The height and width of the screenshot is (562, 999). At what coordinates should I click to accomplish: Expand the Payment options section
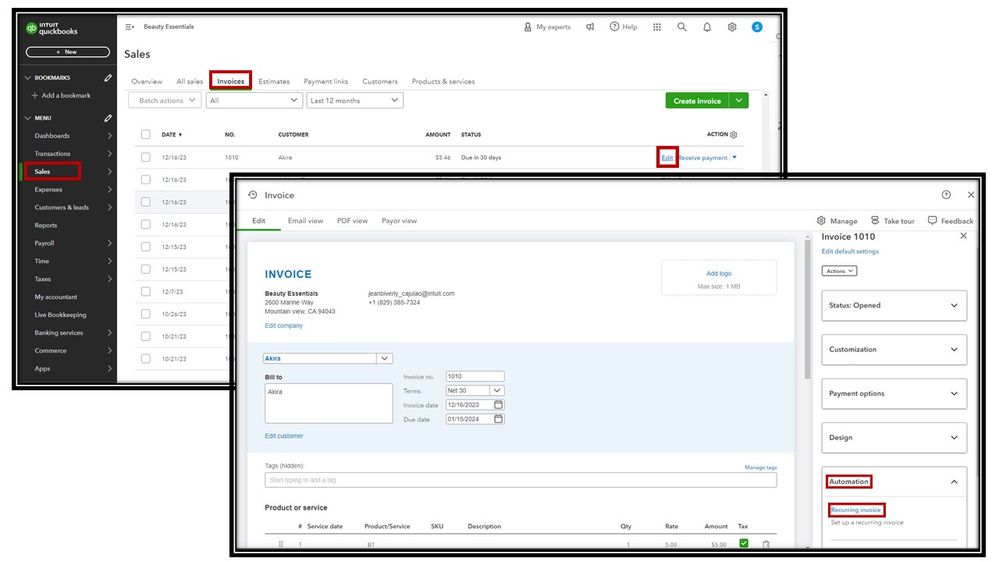[894, 393]
